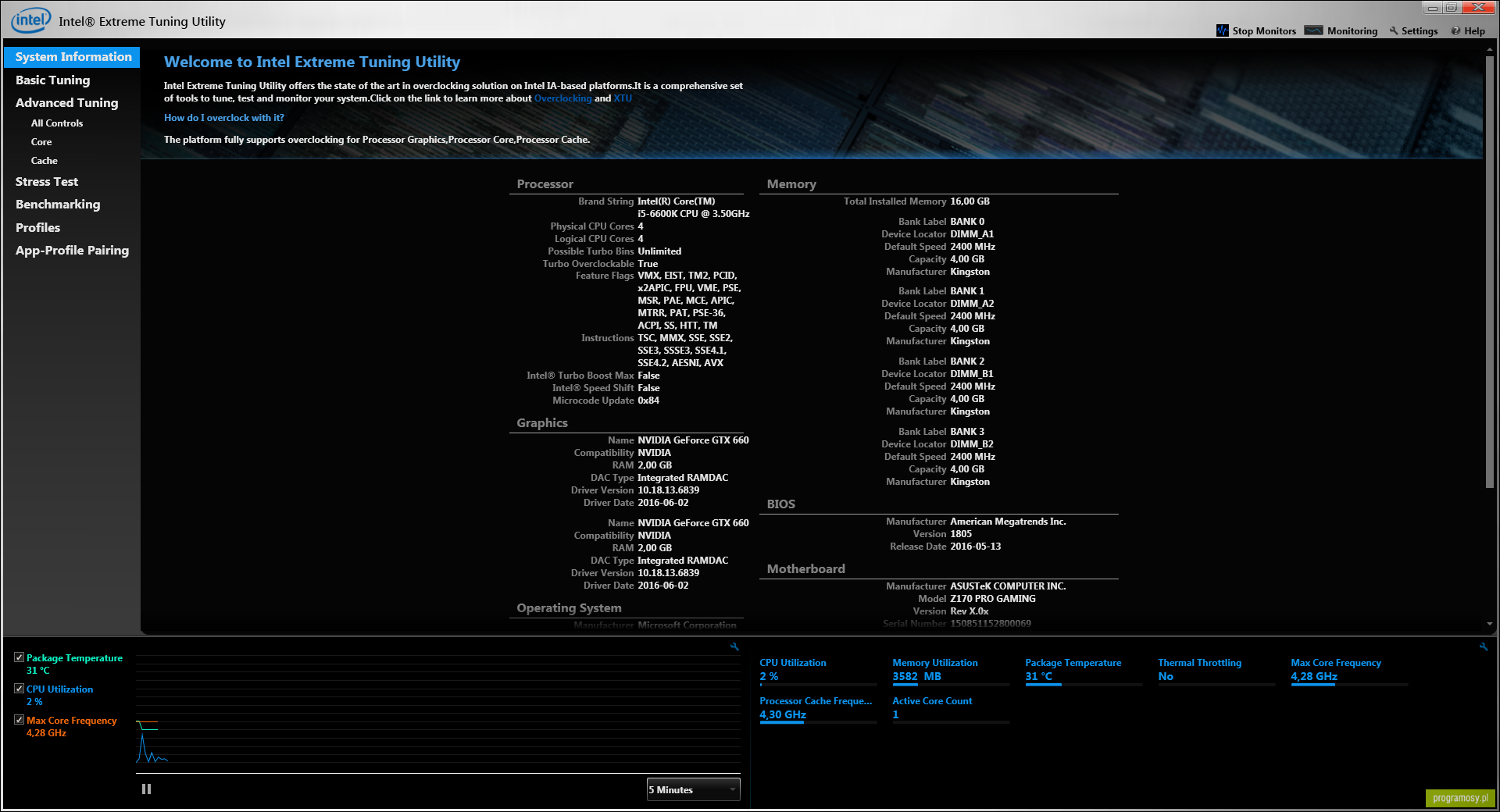Click Thermal Throttling monitor tile
This screenshot has width=1500, height=812.
[1216, 671]
